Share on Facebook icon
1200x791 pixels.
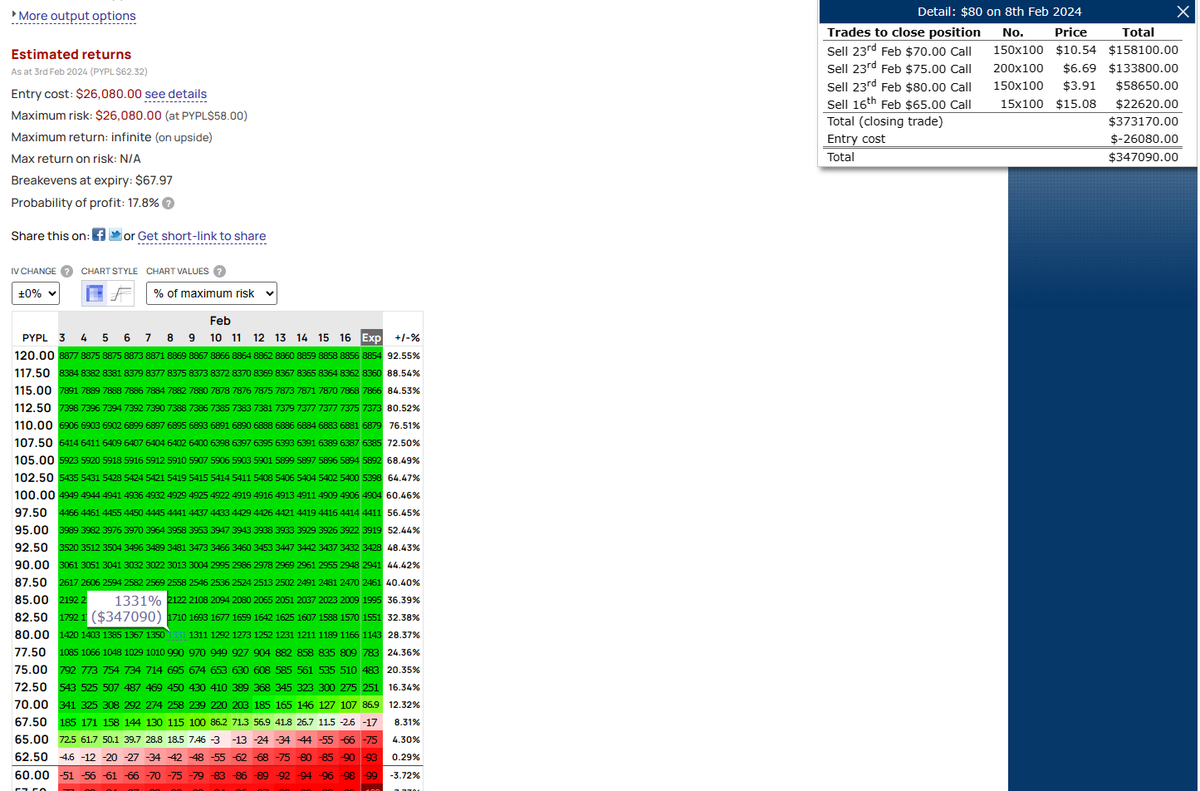coord(99,235)
